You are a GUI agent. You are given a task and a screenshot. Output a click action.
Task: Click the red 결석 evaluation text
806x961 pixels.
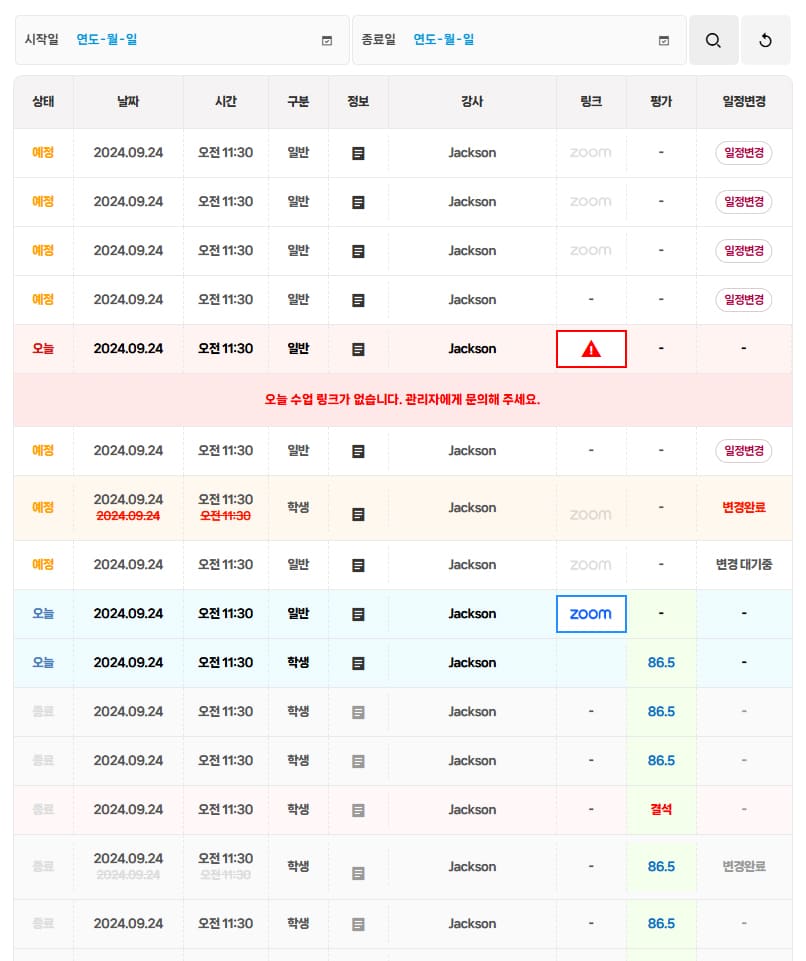(x=661, y=810)
